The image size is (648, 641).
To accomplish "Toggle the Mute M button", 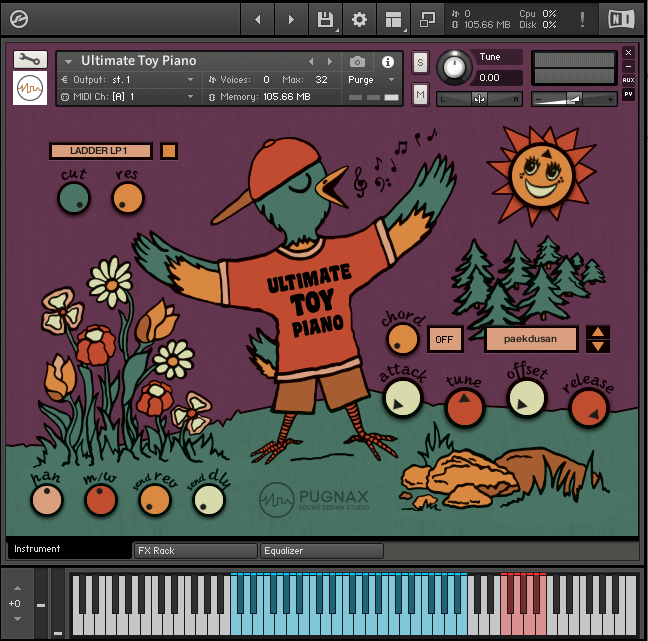I will click(420, 95).
